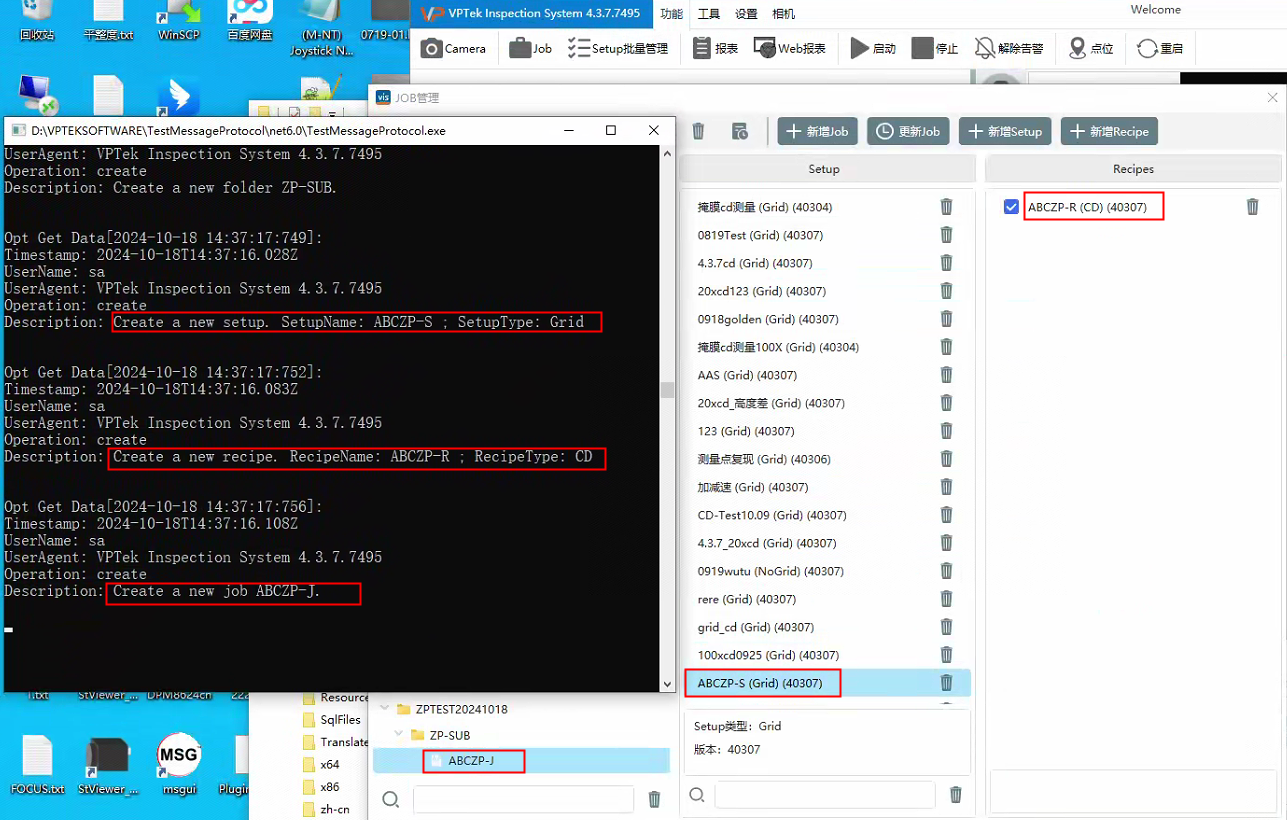This screenshot has height=820, width=1287.
Task: Open the Web报表 toolbar item
Action: 790,48
